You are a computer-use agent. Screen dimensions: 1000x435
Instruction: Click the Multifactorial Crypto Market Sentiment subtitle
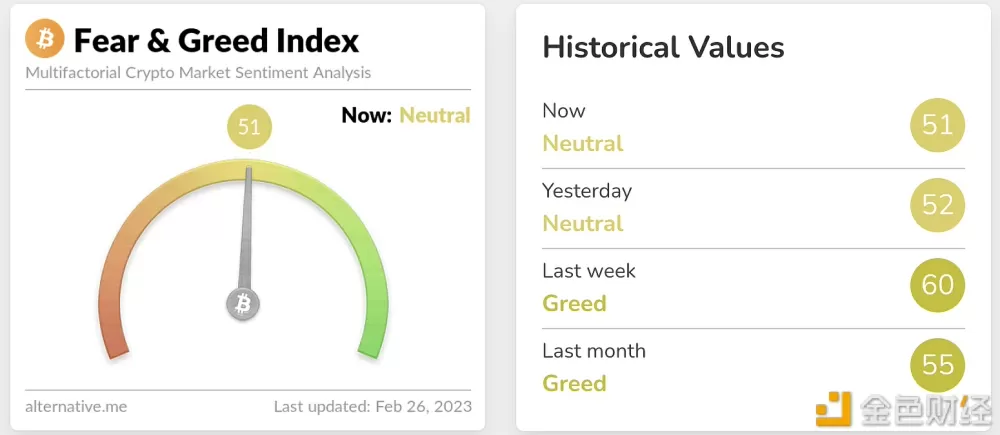click(x=198, y=73)
